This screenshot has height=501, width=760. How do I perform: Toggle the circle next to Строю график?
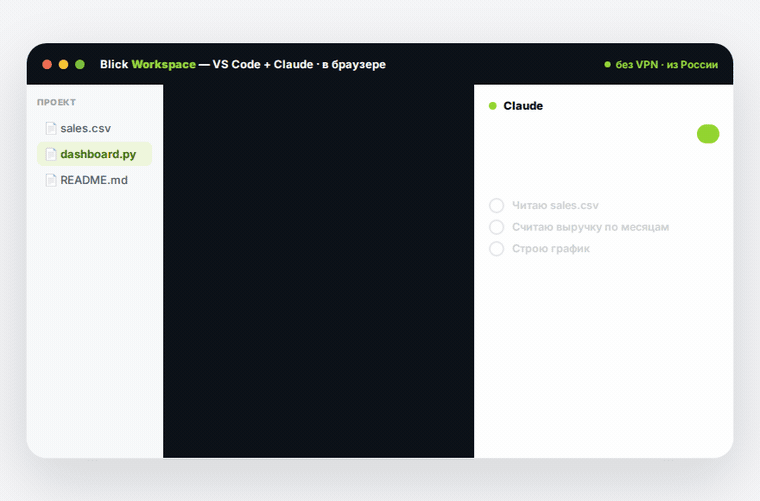(496, 249)
